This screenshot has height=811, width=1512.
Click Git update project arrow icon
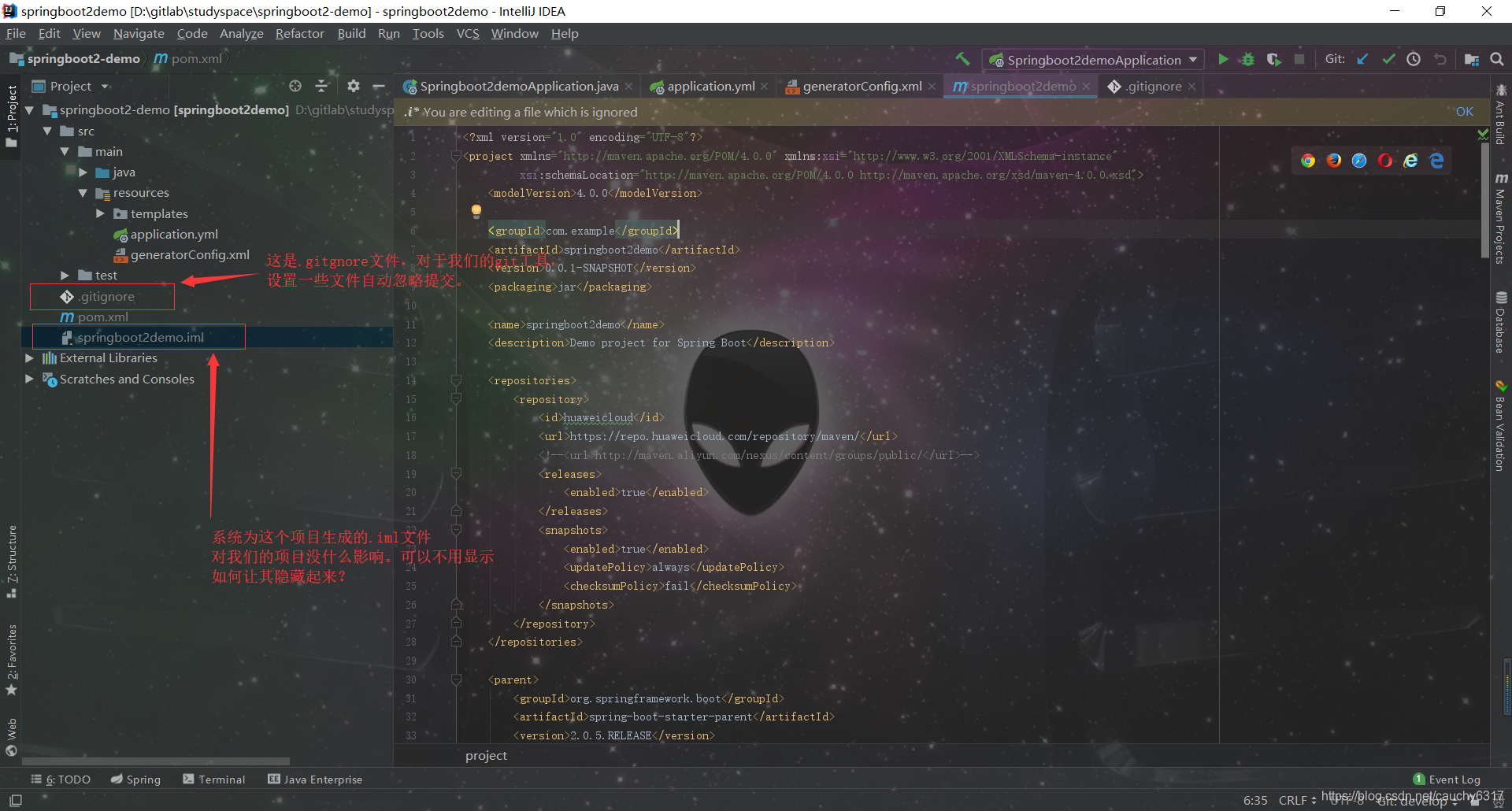click(x=1362, y=59)
